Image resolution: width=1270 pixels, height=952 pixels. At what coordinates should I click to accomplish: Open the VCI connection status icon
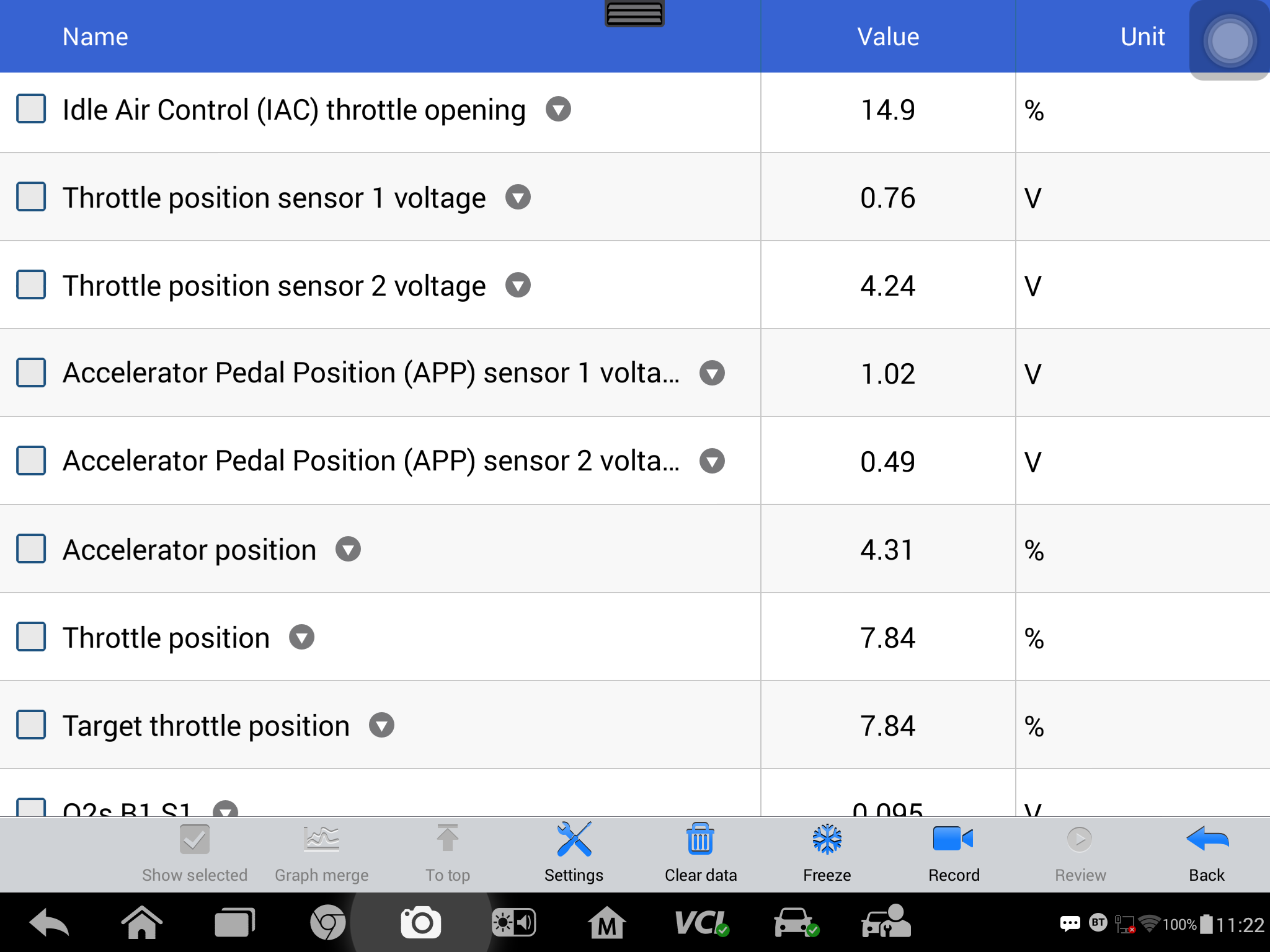click(702, 923)
